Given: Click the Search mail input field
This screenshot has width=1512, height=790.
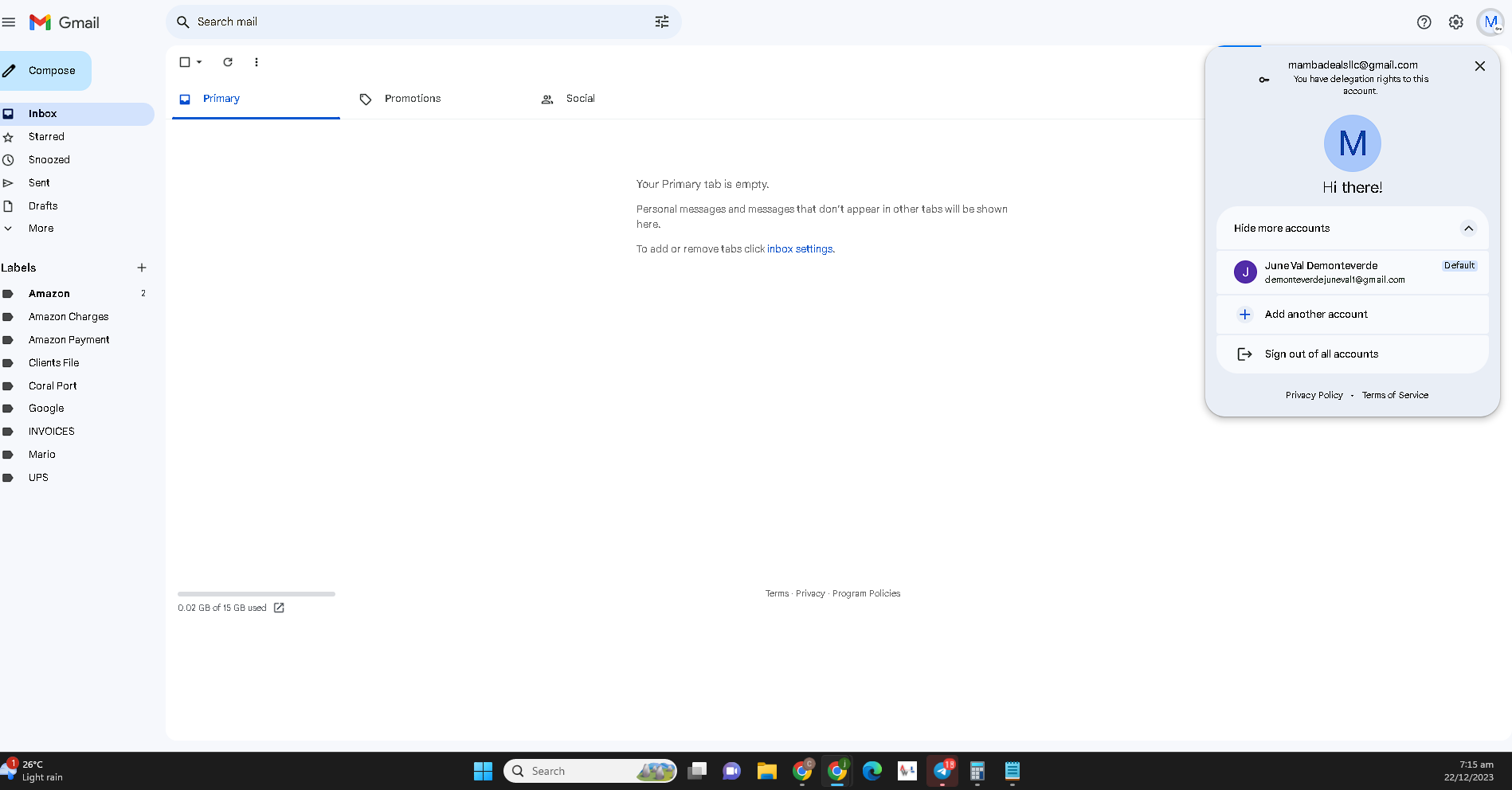Looking at the screenshot, I should point(422,22).
